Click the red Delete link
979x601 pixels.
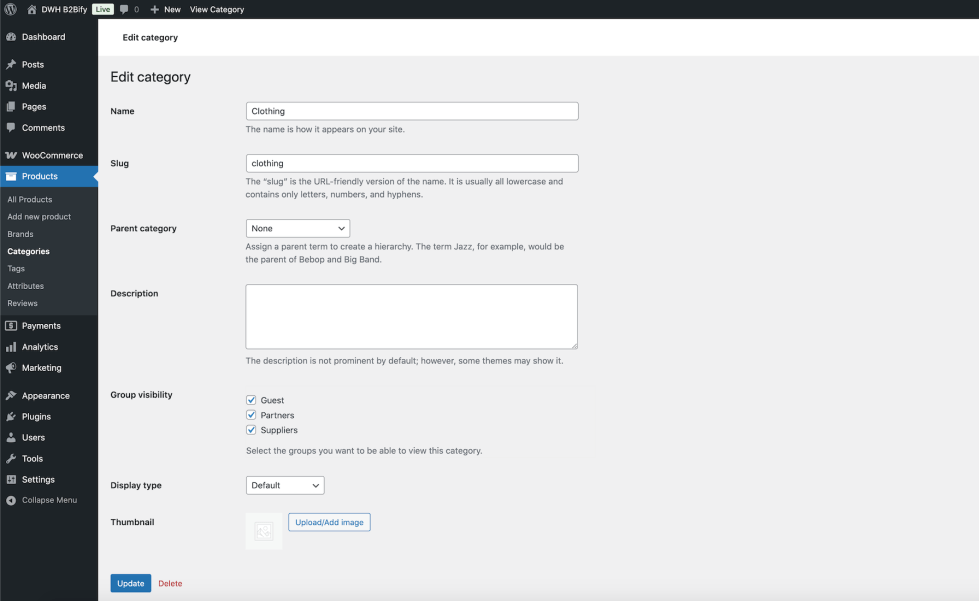170,583
